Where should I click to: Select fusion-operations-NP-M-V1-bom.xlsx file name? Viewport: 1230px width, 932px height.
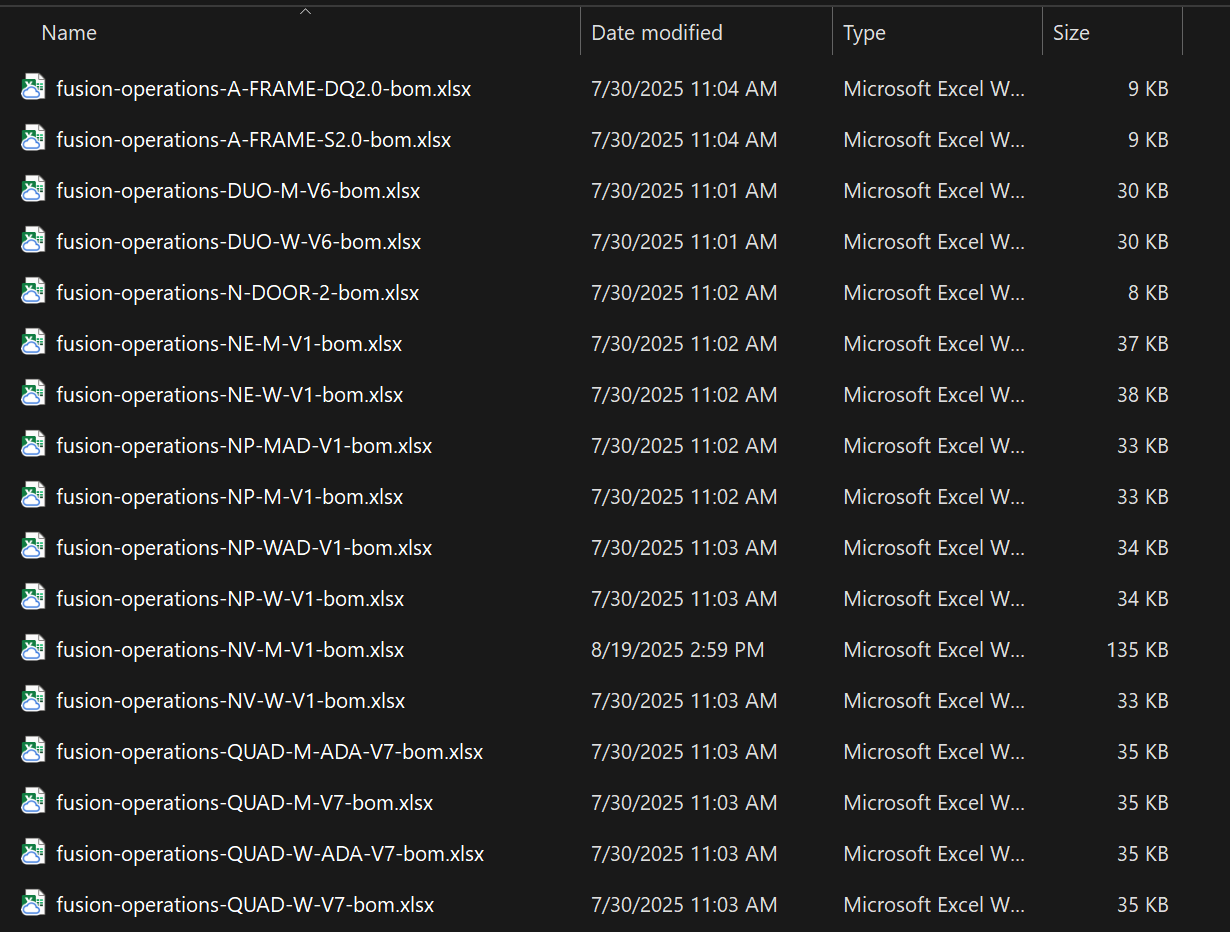230,496
